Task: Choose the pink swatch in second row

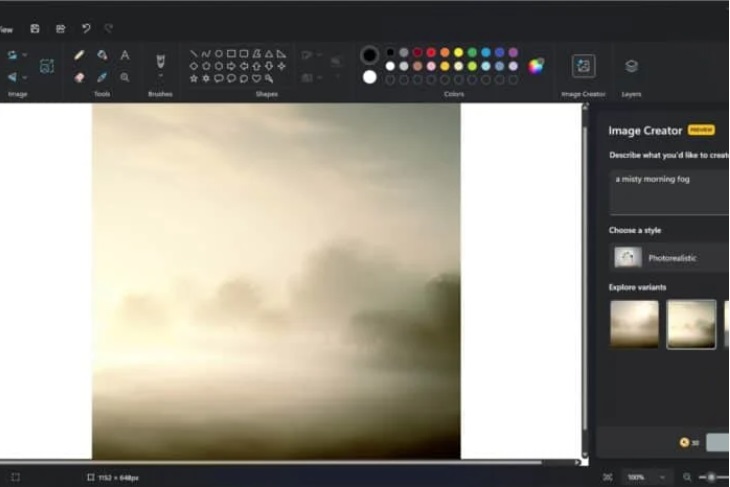Action: click(x=431, y=67)
